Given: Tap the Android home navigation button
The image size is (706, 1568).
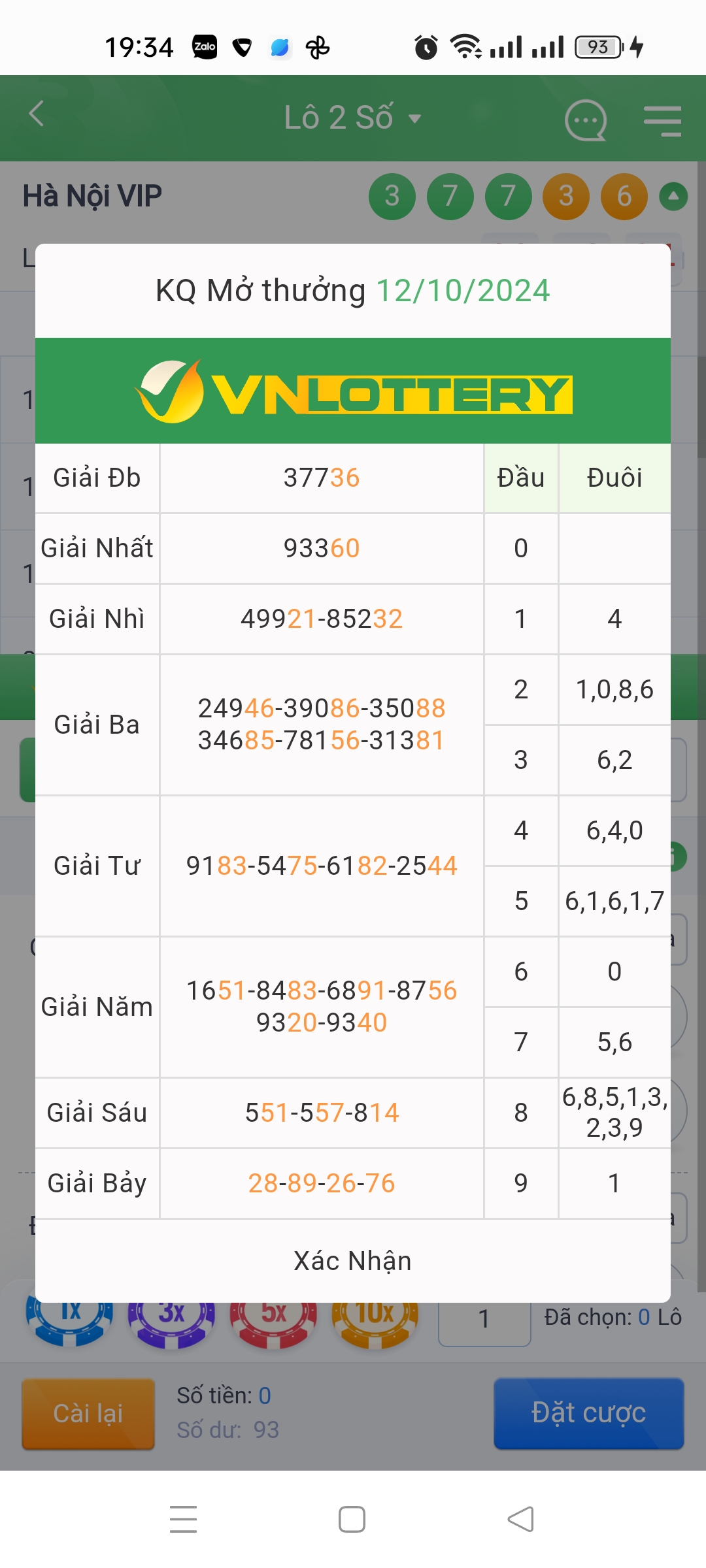Looking at the screenshot, I should tap(352, 1519).
